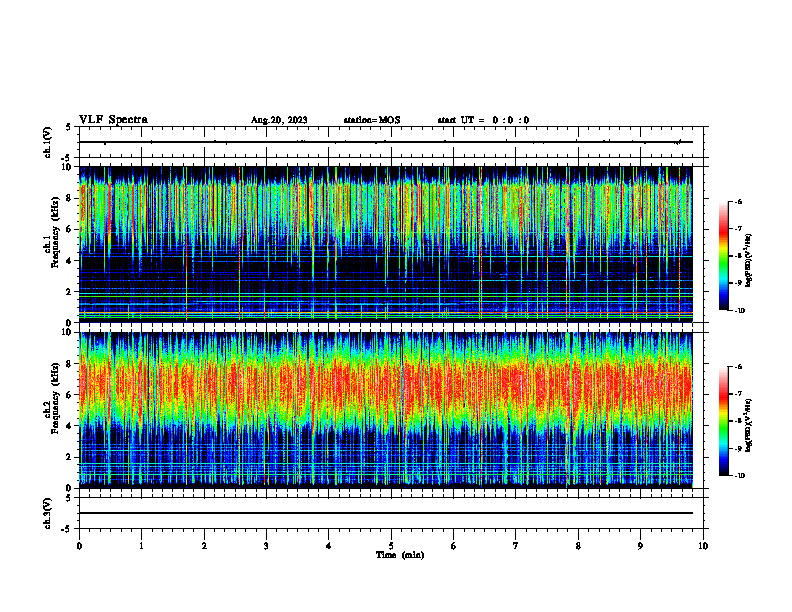This screenshot has height=612, width=792.
Task: Click the "ch.3(V)" waveform axis label
Action: [48, 513]
